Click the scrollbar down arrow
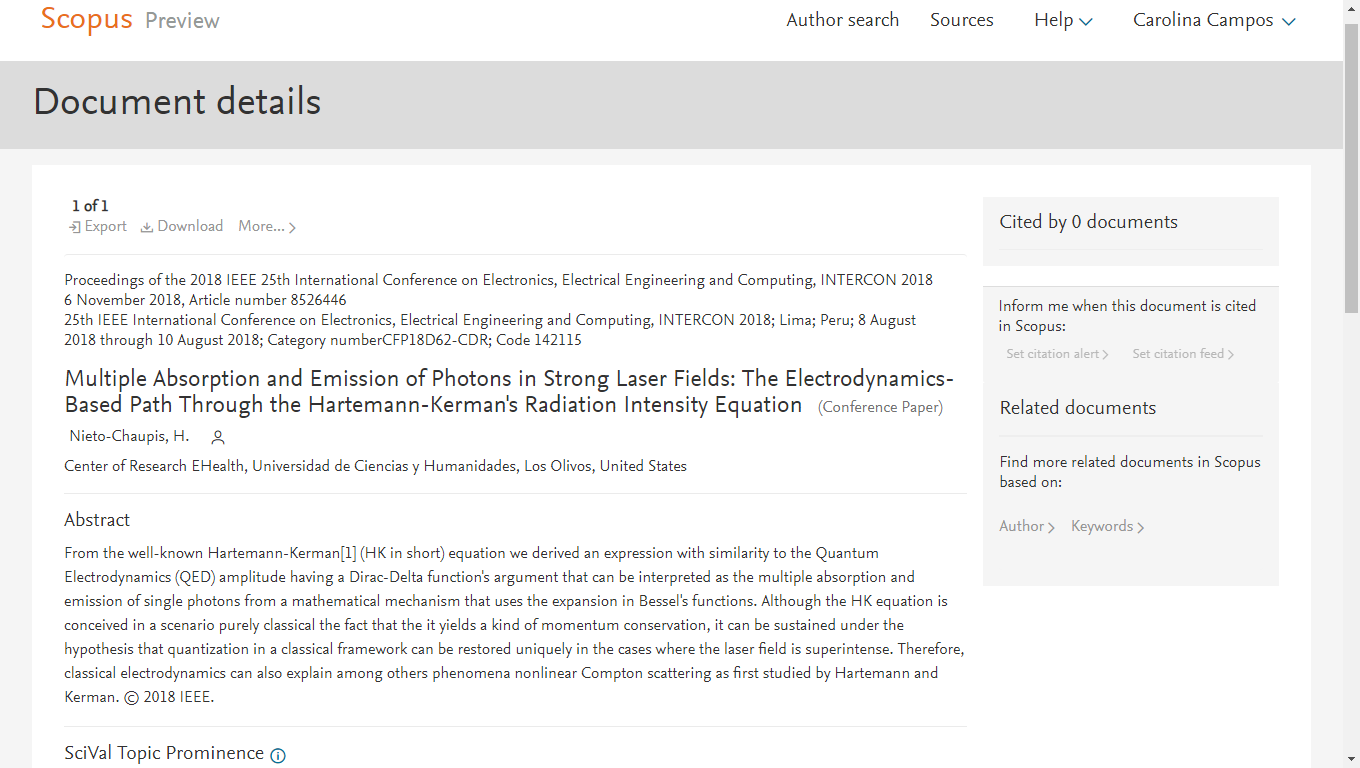1360x768 pixels. 1351,759
